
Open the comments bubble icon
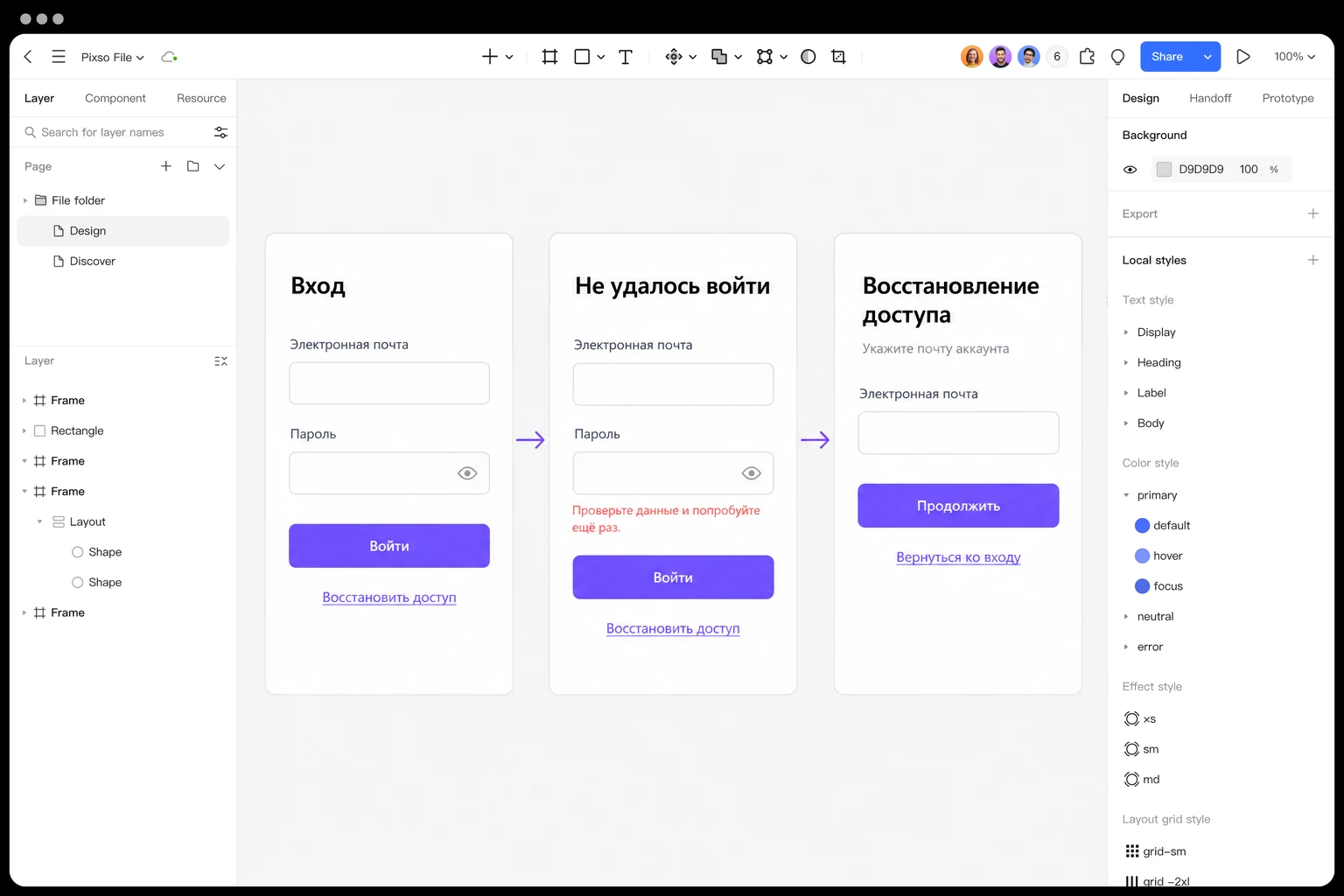[1117, 57]
